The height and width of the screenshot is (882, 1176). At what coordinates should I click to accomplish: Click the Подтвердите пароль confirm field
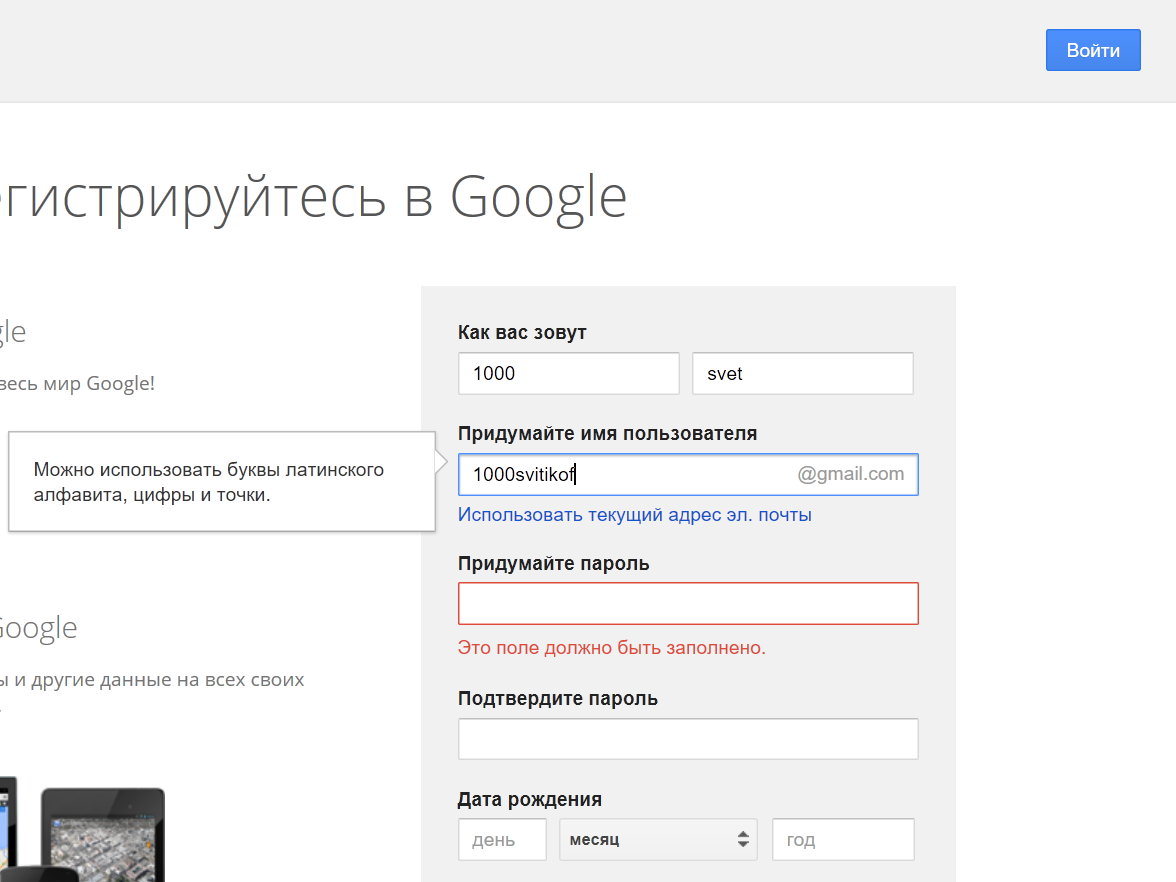click(688, 739)
